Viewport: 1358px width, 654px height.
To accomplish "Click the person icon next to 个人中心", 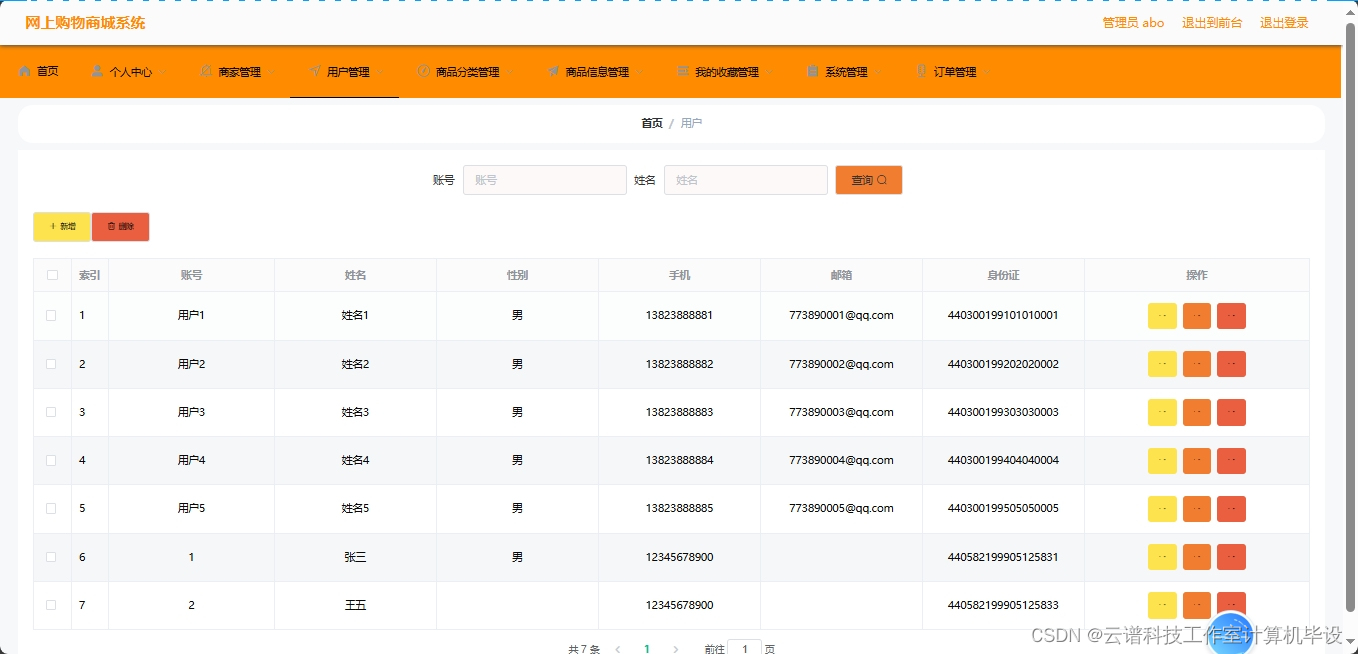I will tap(96, 70).
